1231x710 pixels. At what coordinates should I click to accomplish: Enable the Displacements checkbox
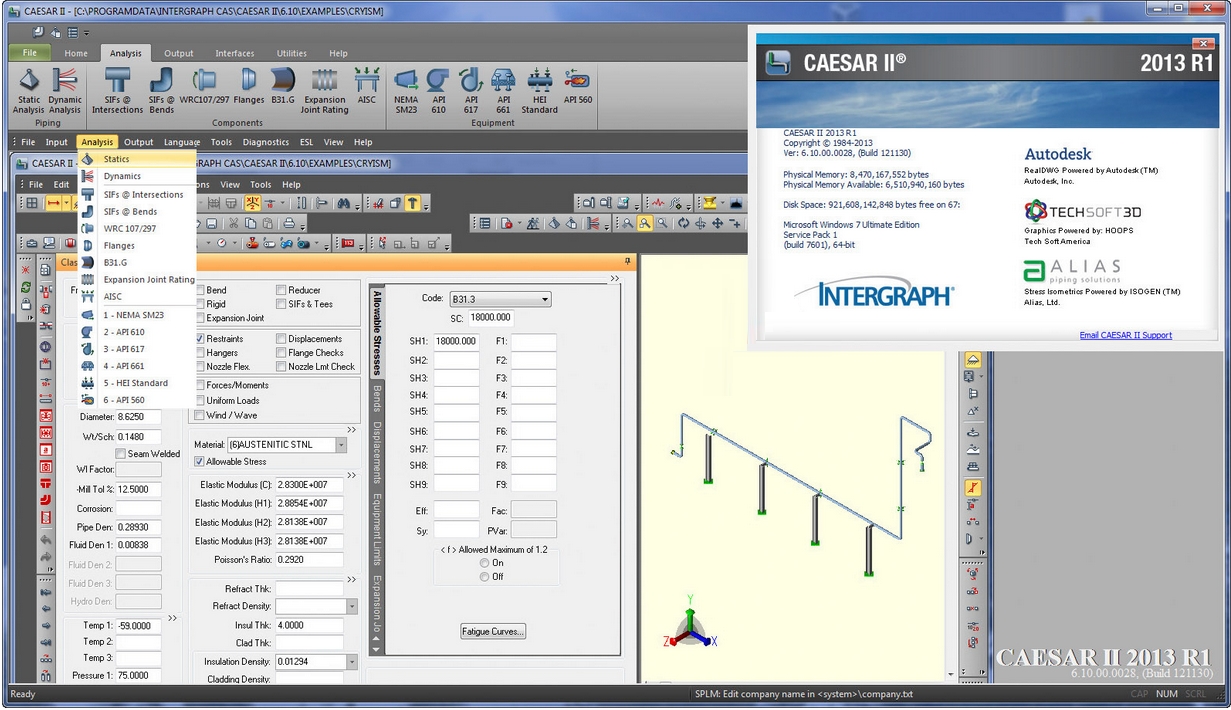[281, 339]
